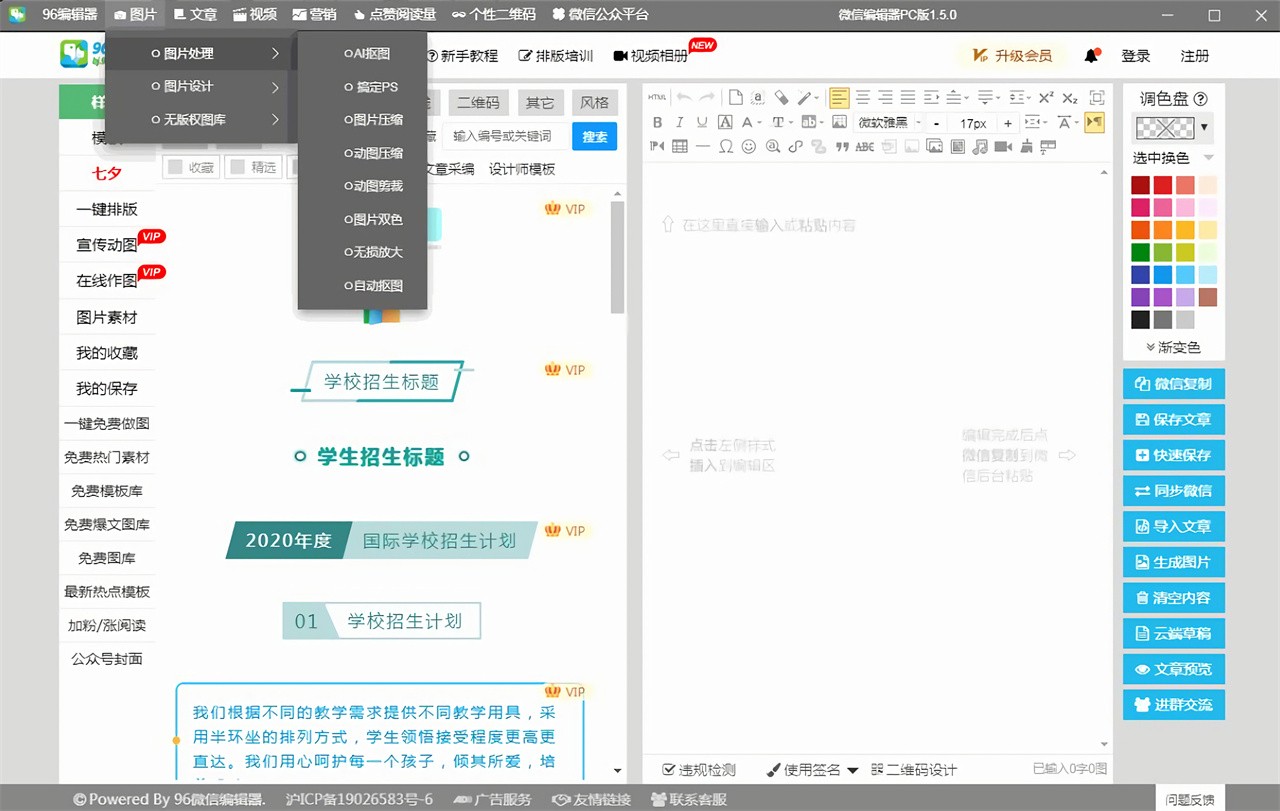This screenshot has height=811, width=1280.
Task: Enable the 违规检测 checkbox
Action: coord(669,769)
